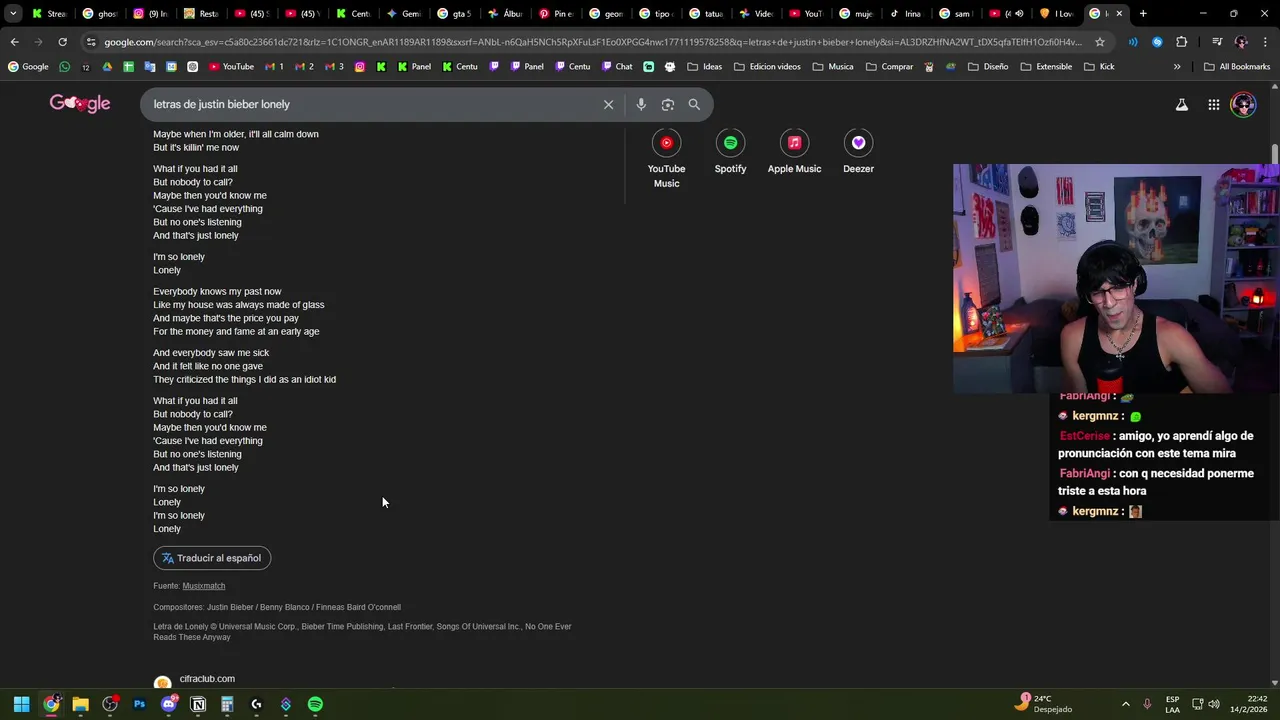Go forward one page in Chrome
Screen dimensions: 1280x720
coord(38,42)
